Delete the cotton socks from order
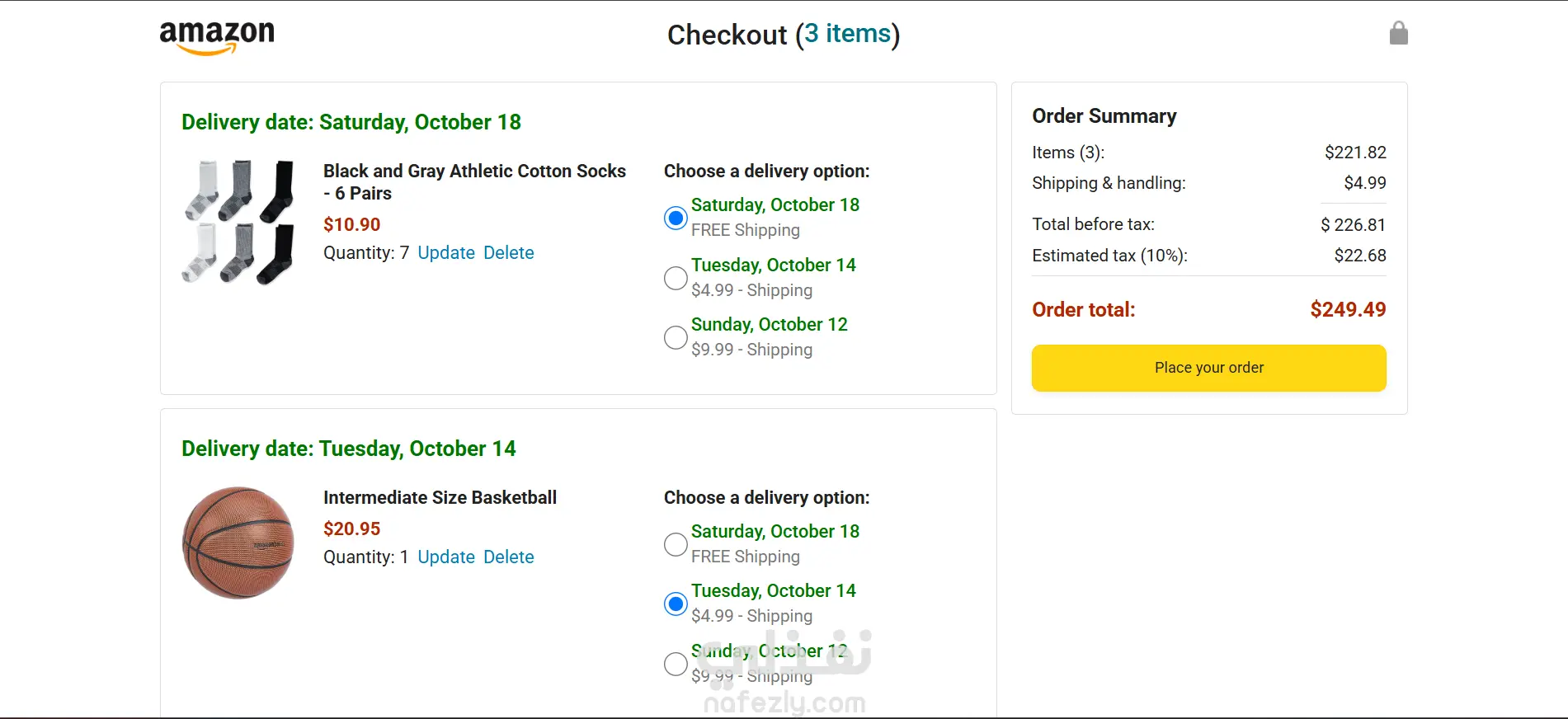 coord(509,253)
